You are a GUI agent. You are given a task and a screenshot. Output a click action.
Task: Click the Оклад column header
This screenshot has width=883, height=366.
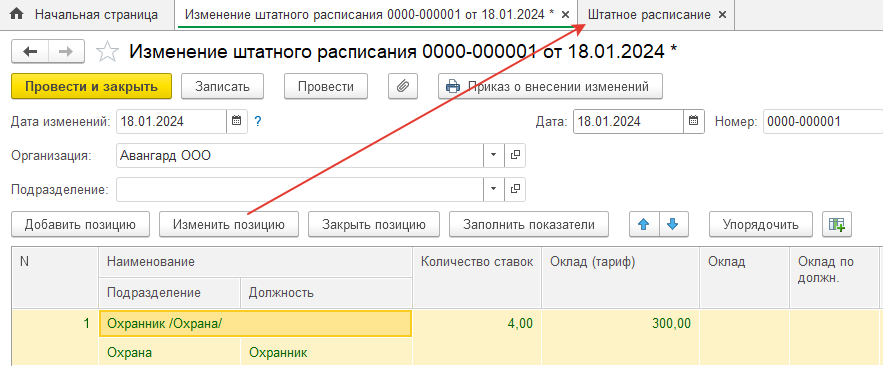(x=744, y=277)
